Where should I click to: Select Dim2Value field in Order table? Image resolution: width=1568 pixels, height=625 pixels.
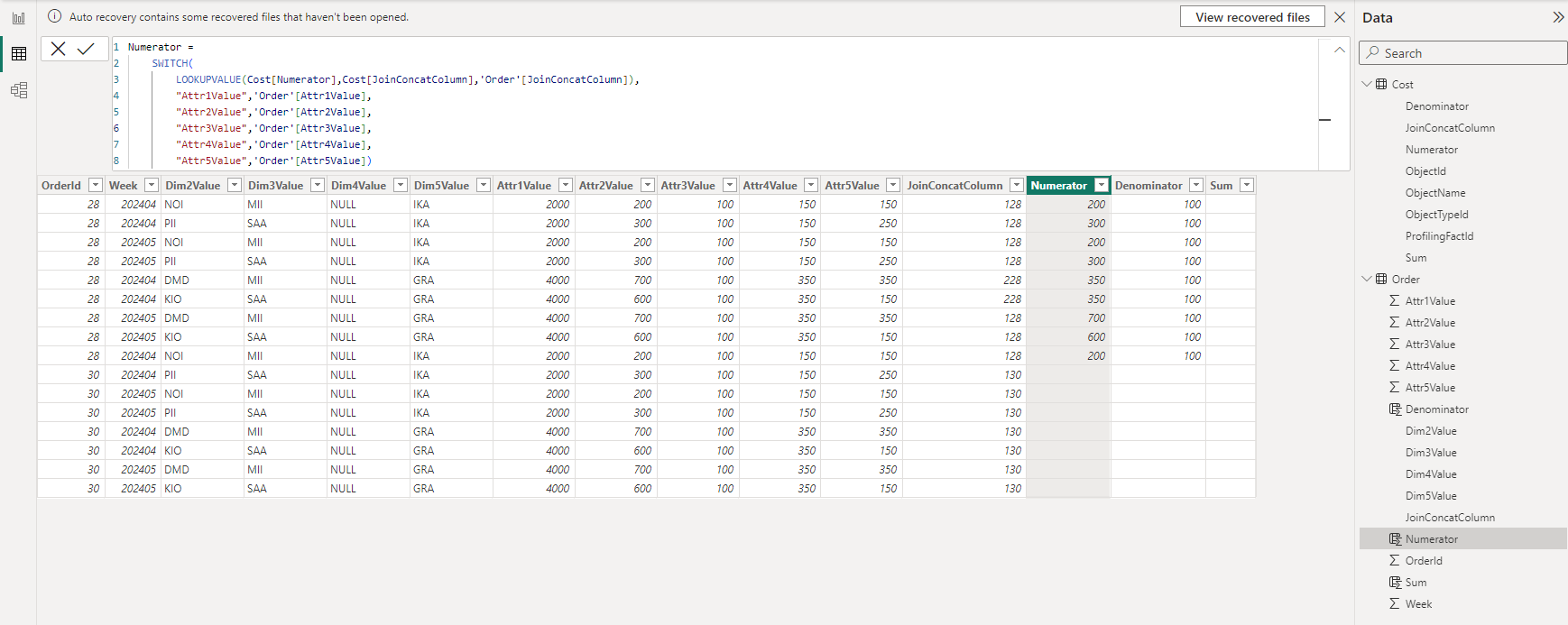coord(1431,431)
